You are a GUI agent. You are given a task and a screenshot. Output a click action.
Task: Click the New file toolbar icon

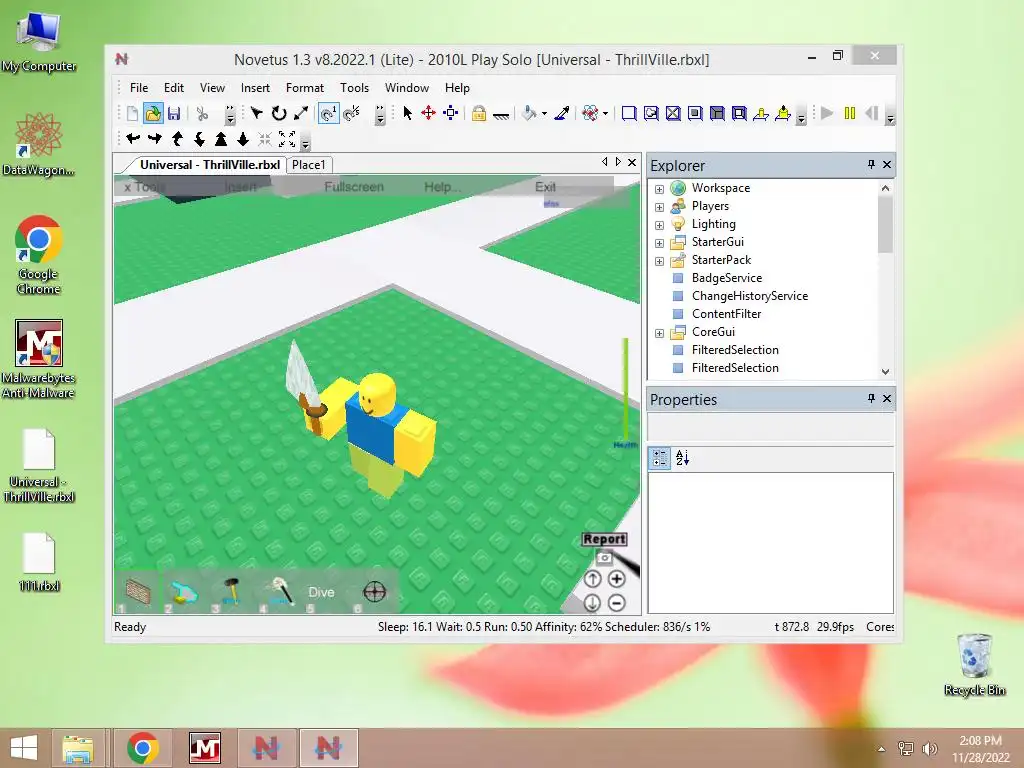133,114
